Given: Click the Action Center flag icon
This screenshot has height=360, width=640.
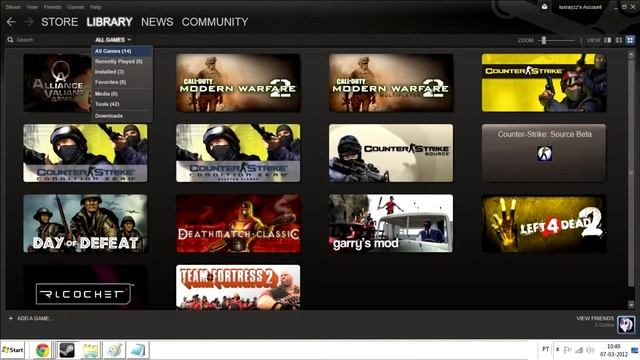Looking at the screenshot, I should 567,350.
